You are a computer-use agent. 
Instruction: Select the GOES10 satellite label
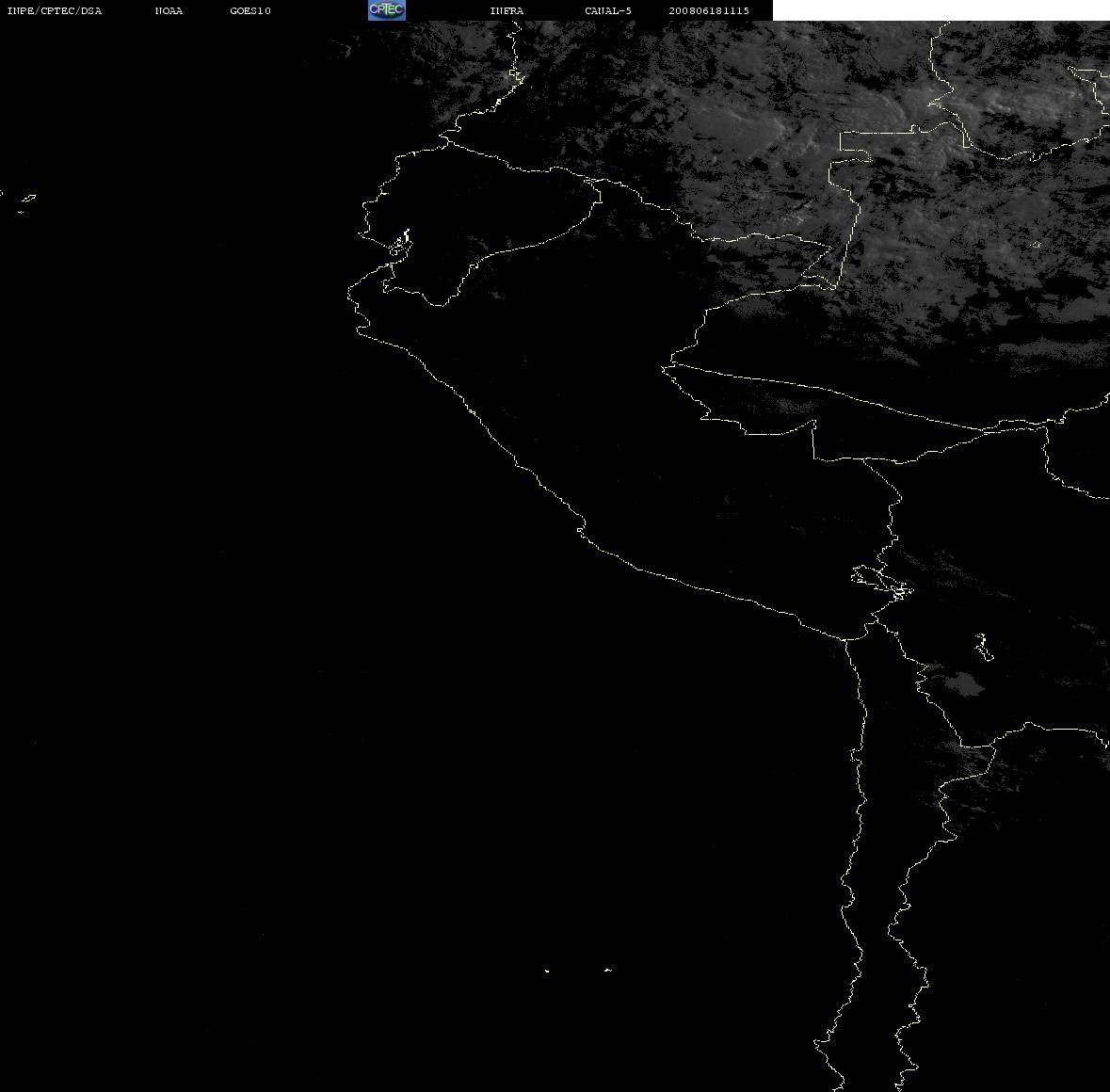coord(249,10)
